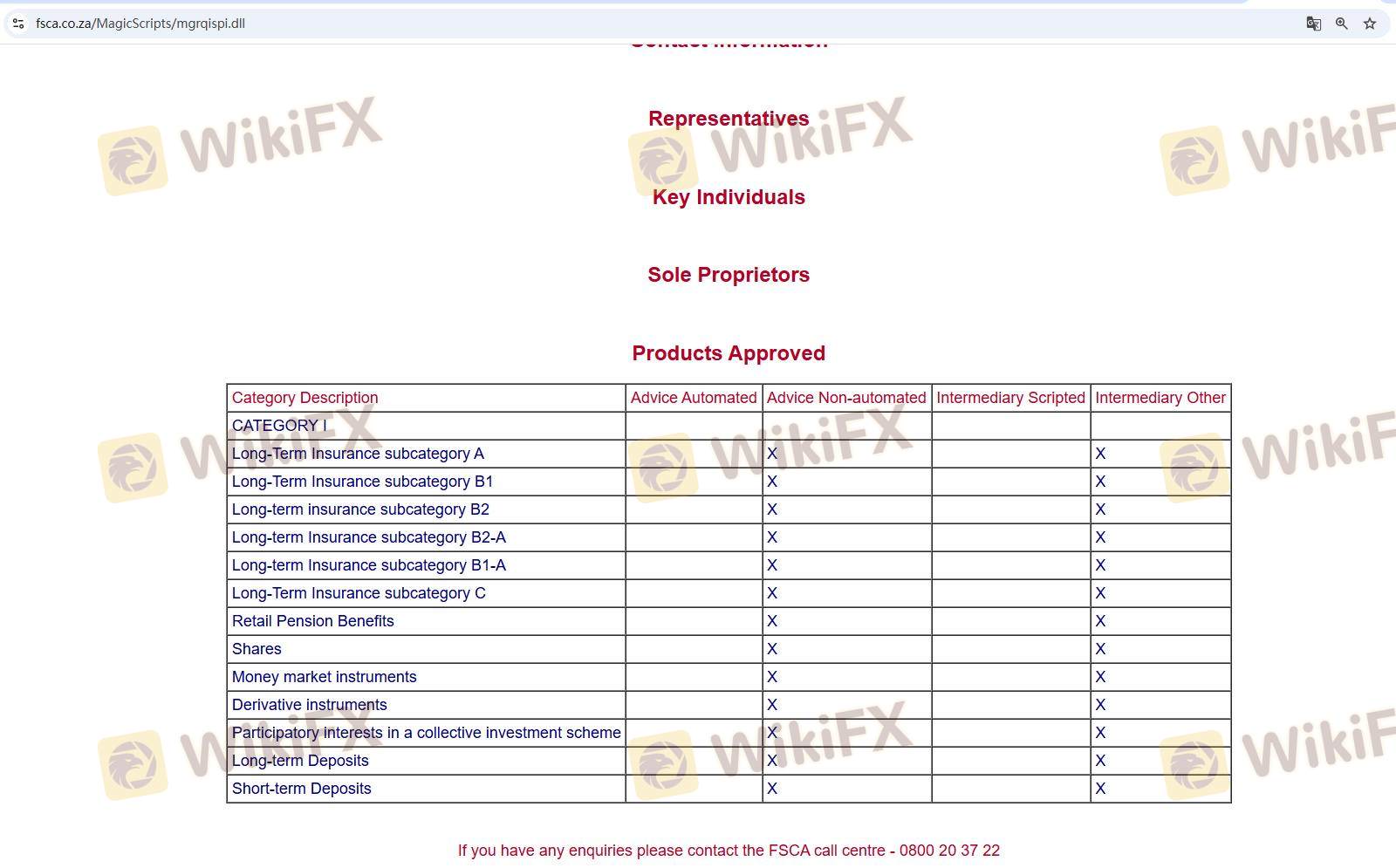Click the Advice Non-automated column header

[x=846, y=398]
